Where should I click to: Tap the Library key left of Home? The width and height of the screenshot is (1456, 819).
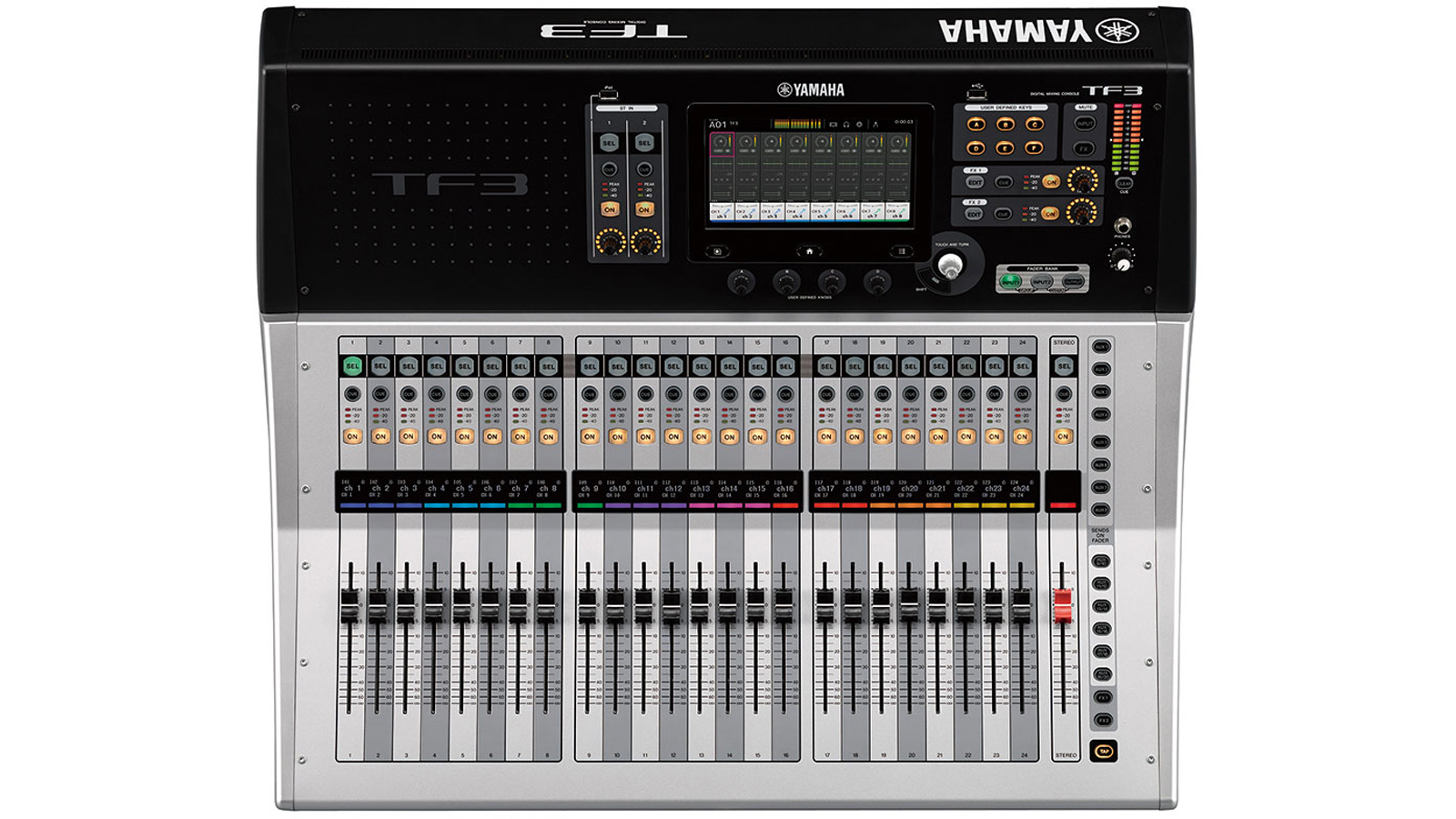tap(717, 251)
